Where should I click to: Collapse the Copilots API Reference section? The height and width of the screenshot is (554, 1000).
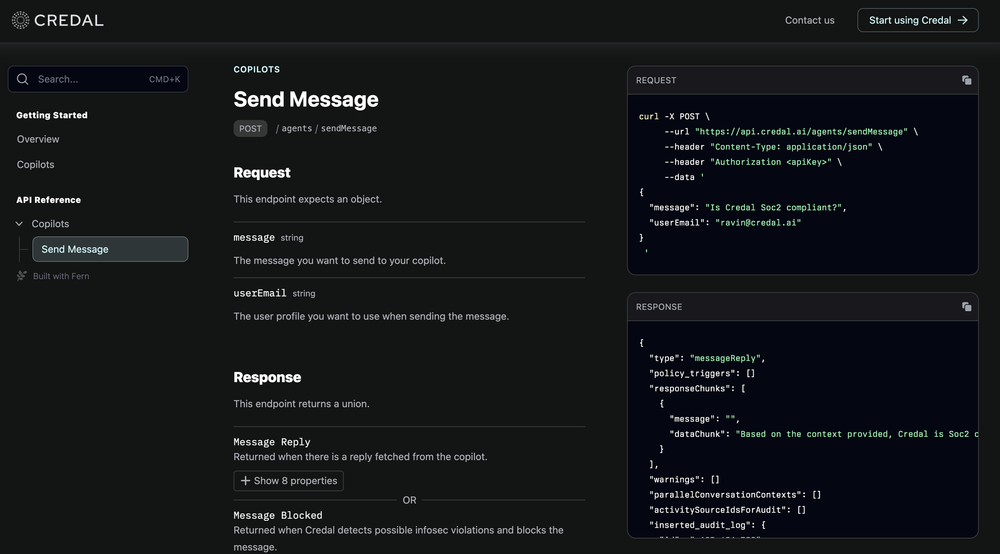(x=19, y=224)
